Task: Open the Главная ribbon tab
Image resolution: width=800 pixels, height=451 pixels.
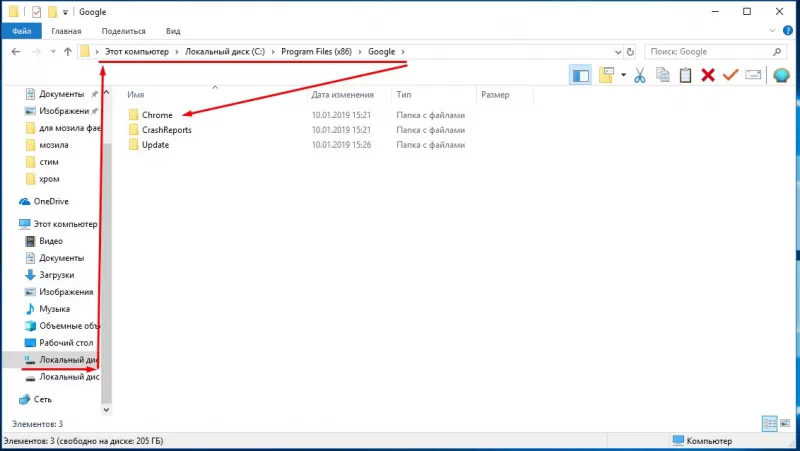Action: tap(66, 31)
